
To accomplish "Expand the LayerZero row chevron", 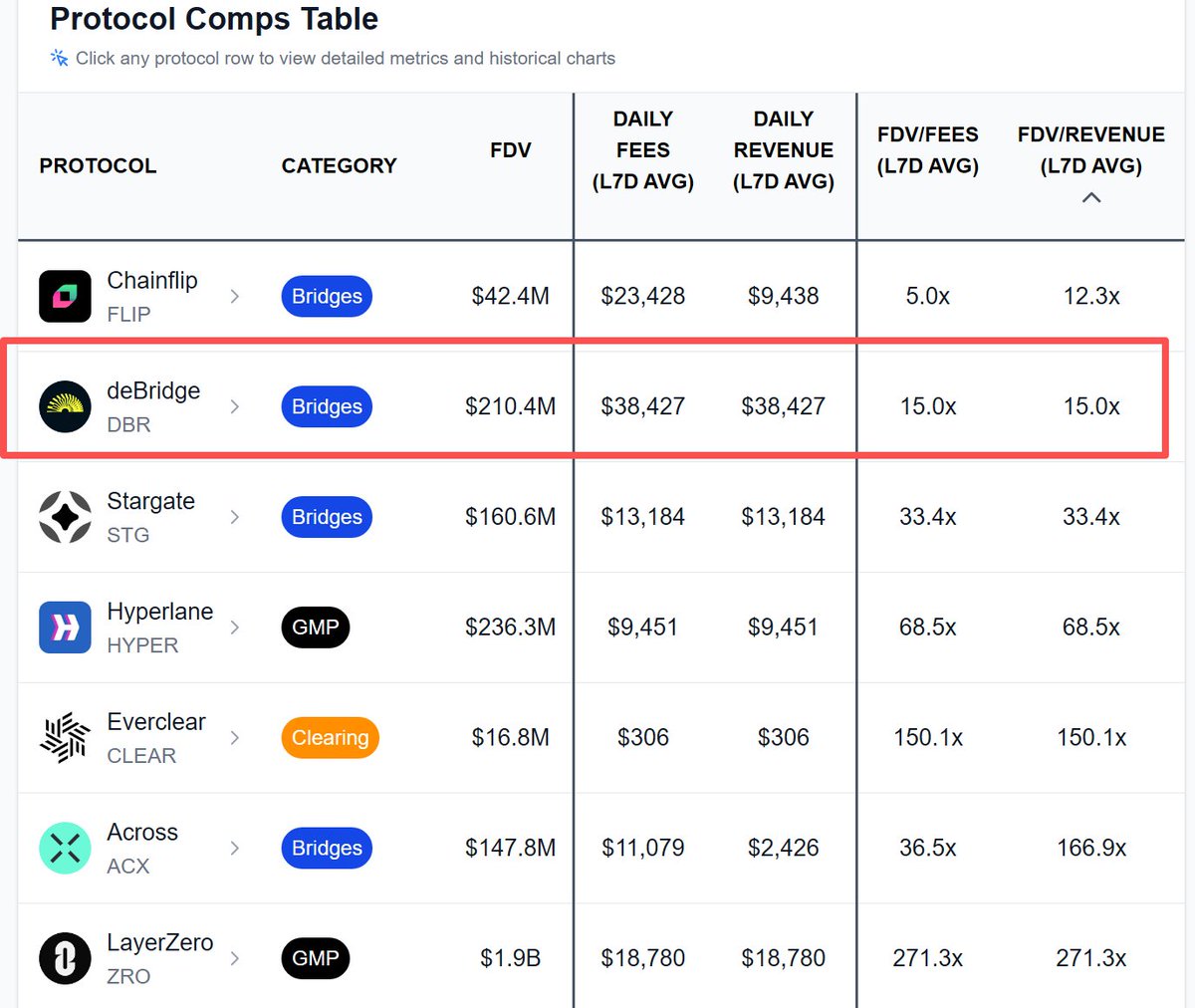I will 235,958.
